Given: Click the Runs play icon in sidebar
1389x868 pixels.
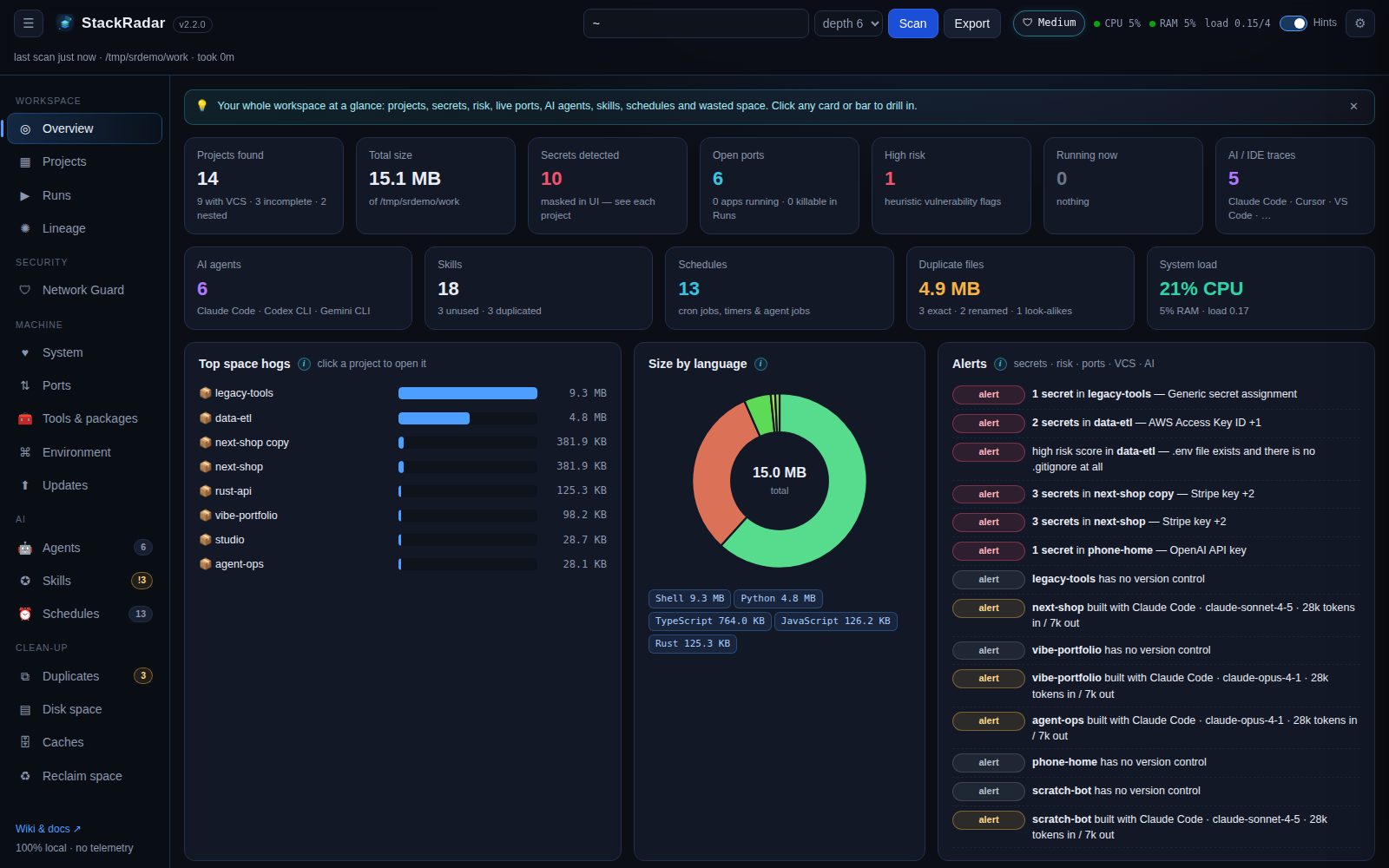Looking at the screenshot, I should tap(25, 195).
